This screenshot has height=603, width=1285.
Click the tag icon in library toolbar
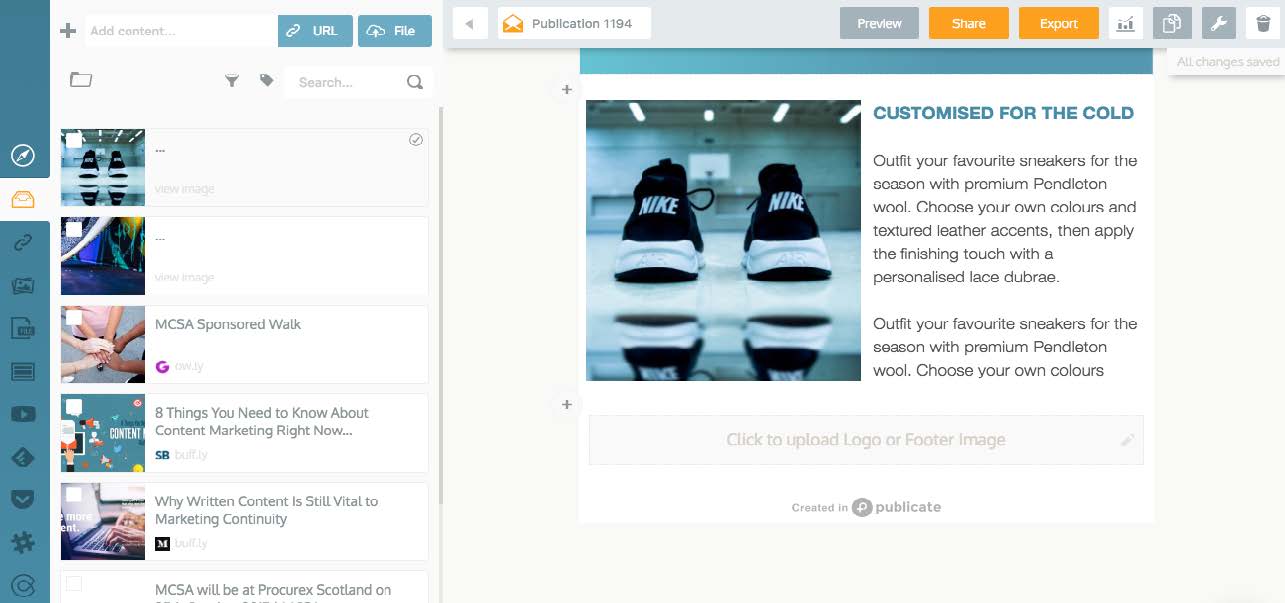(x=266, y=81)
